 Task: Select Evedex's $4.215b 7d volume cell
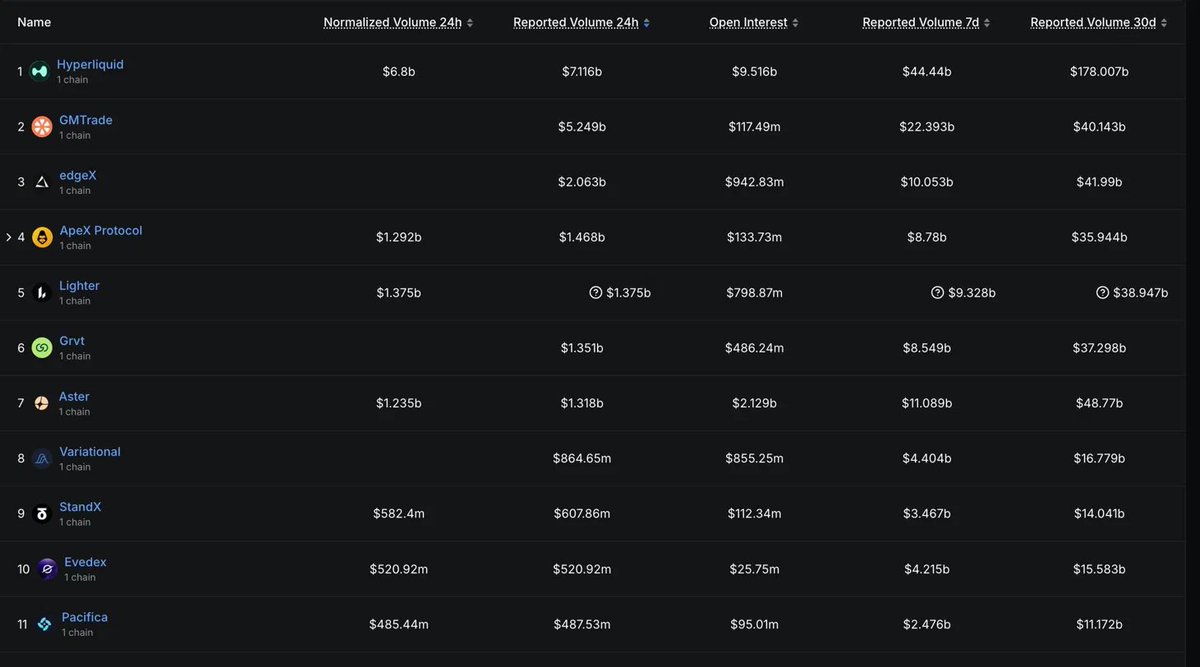(x=927, y=570)
